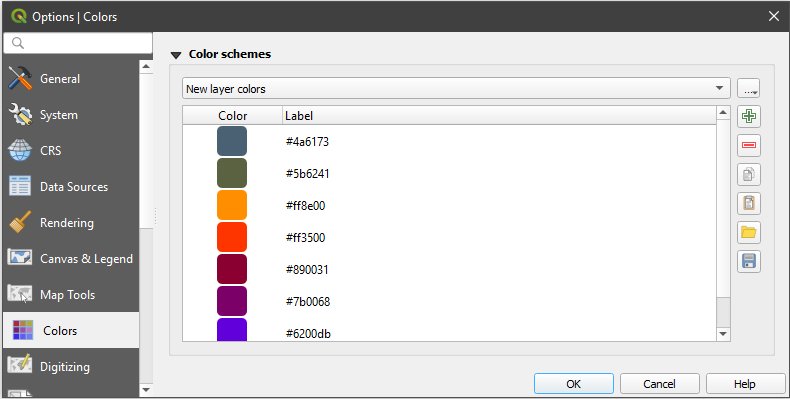Open the Digitizing settings page
Image resolution: width=790 pixels, height=399 pixels.
click(71, 367)
